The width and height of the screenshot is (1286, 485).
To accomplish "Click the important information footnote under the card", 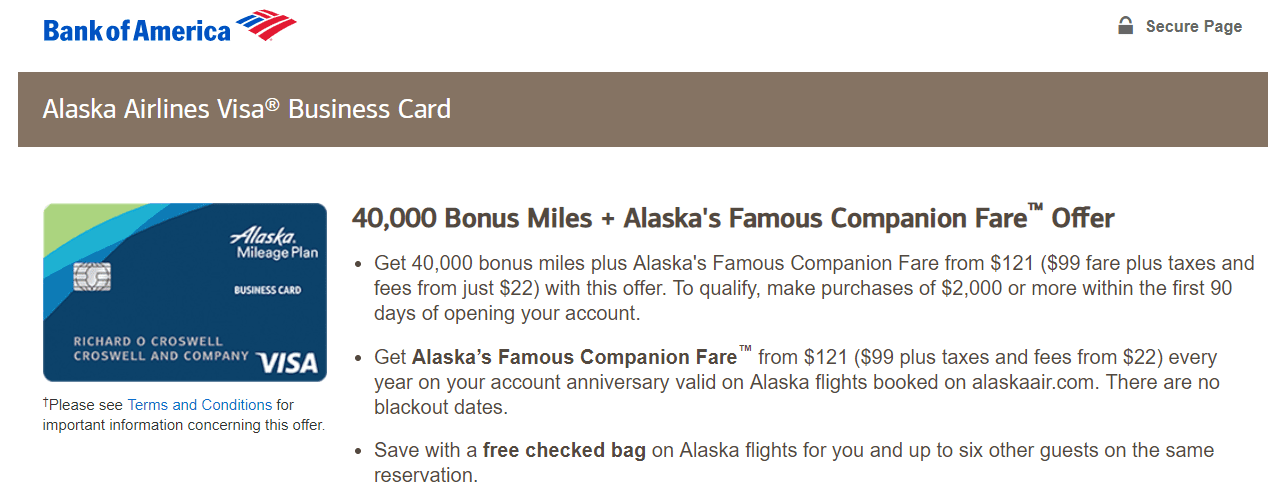I will coord(184,415).
